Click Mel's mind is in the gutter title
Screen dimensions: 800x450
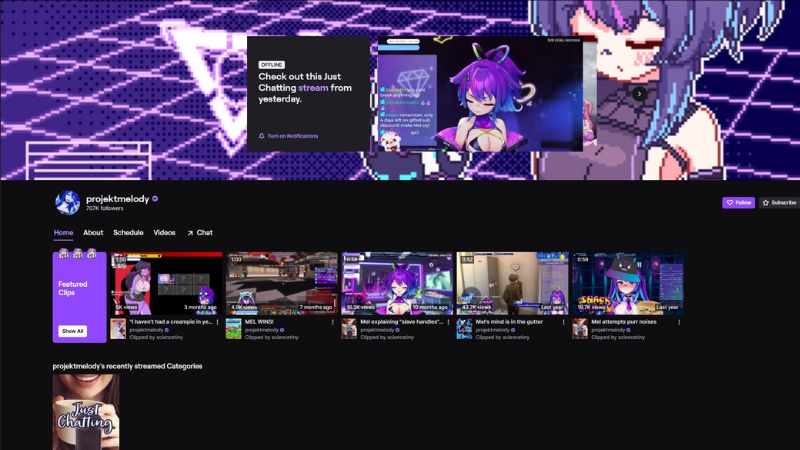click(509, 322)
